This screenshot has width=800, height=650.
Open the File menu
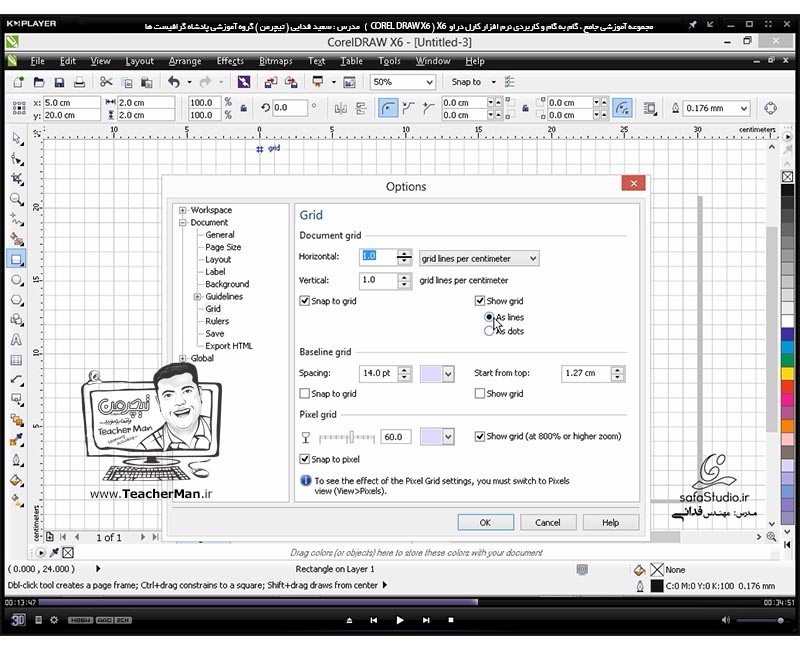pos(37,61)
